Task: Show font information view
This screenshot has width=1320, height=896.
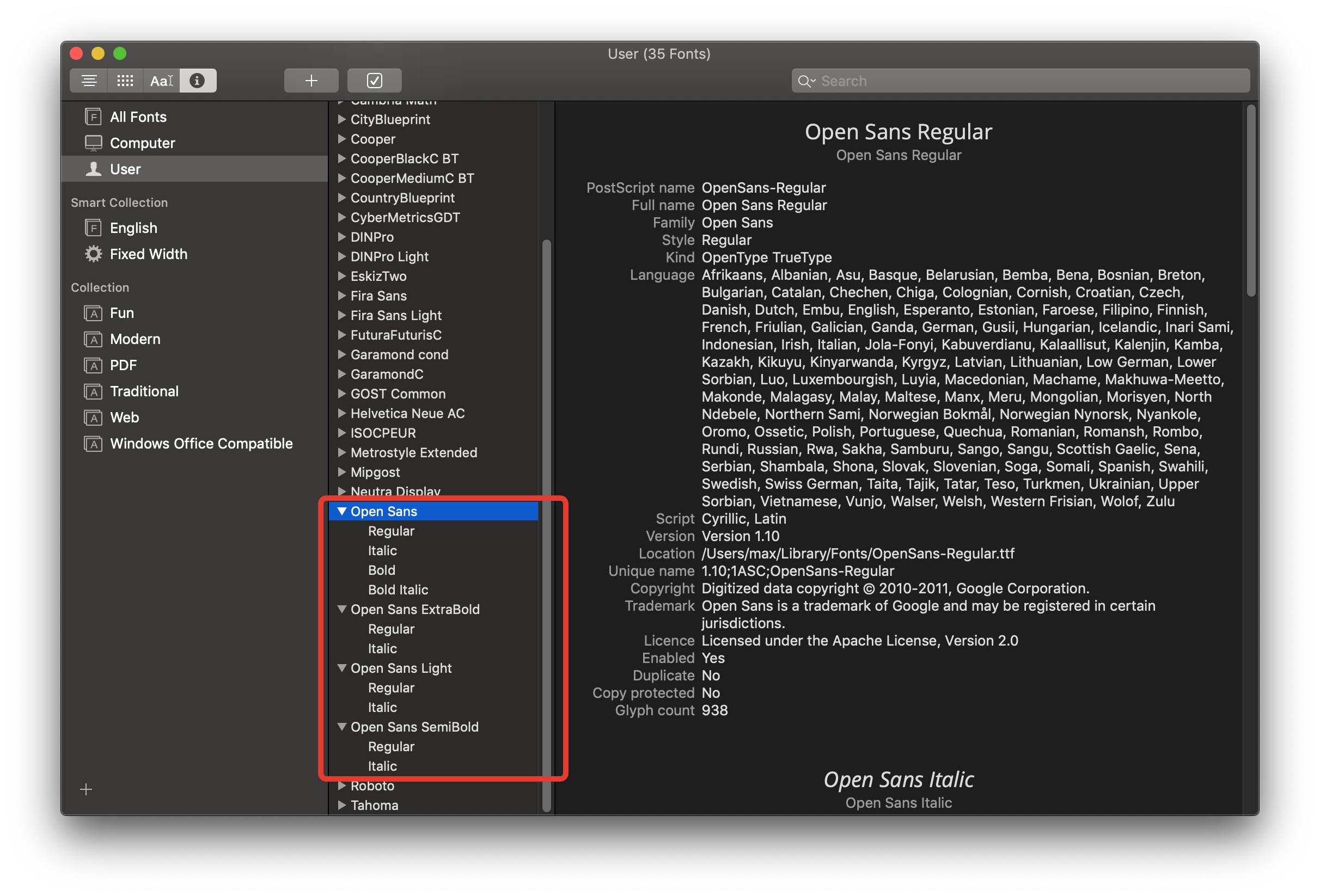Action: coord(197,81)
